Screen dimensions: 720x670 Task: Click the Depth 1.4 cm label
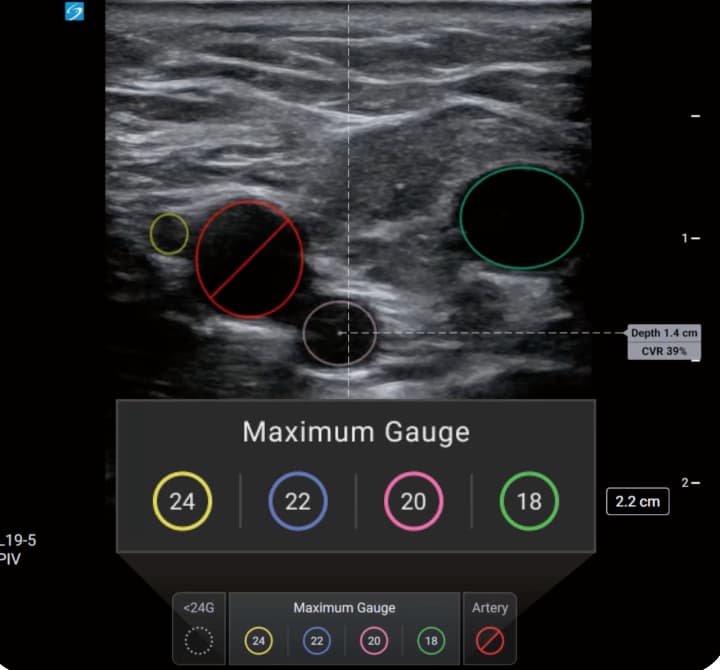[663, 332]
